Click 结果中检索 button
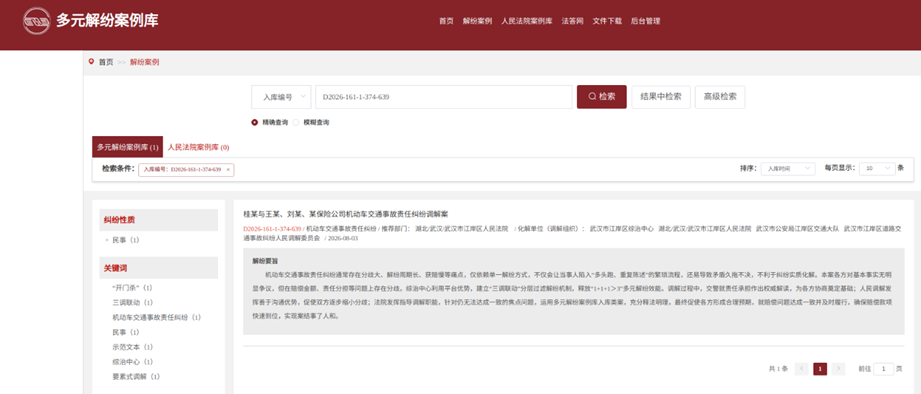This screenshot has height=394, width=921. [x=661, y=97]
